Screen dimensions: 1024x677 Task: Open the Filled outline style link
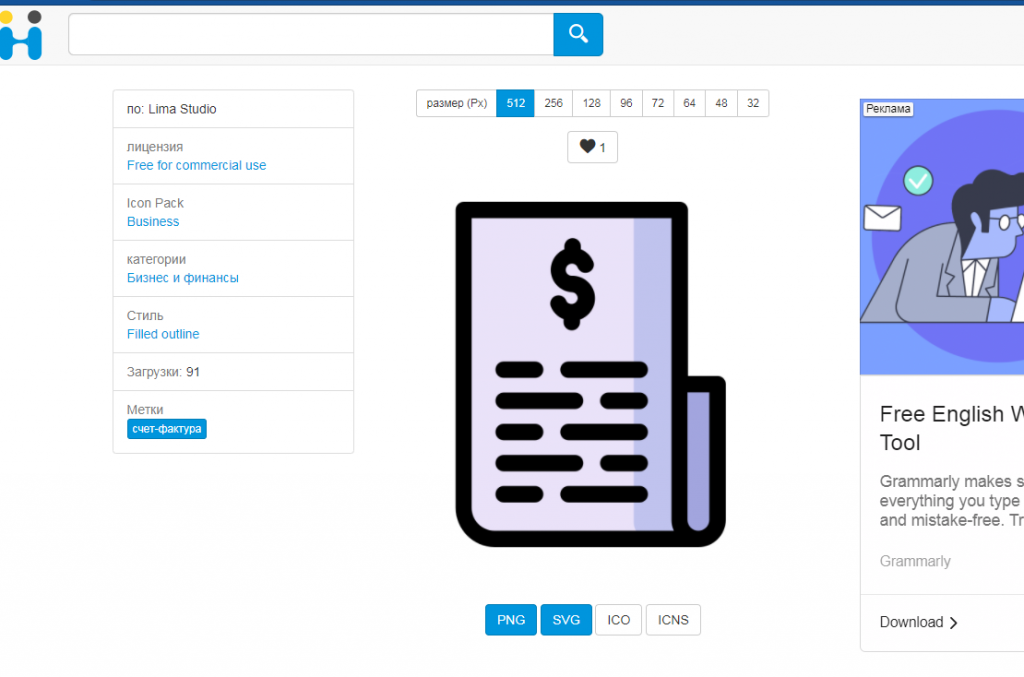pos(163,334)
